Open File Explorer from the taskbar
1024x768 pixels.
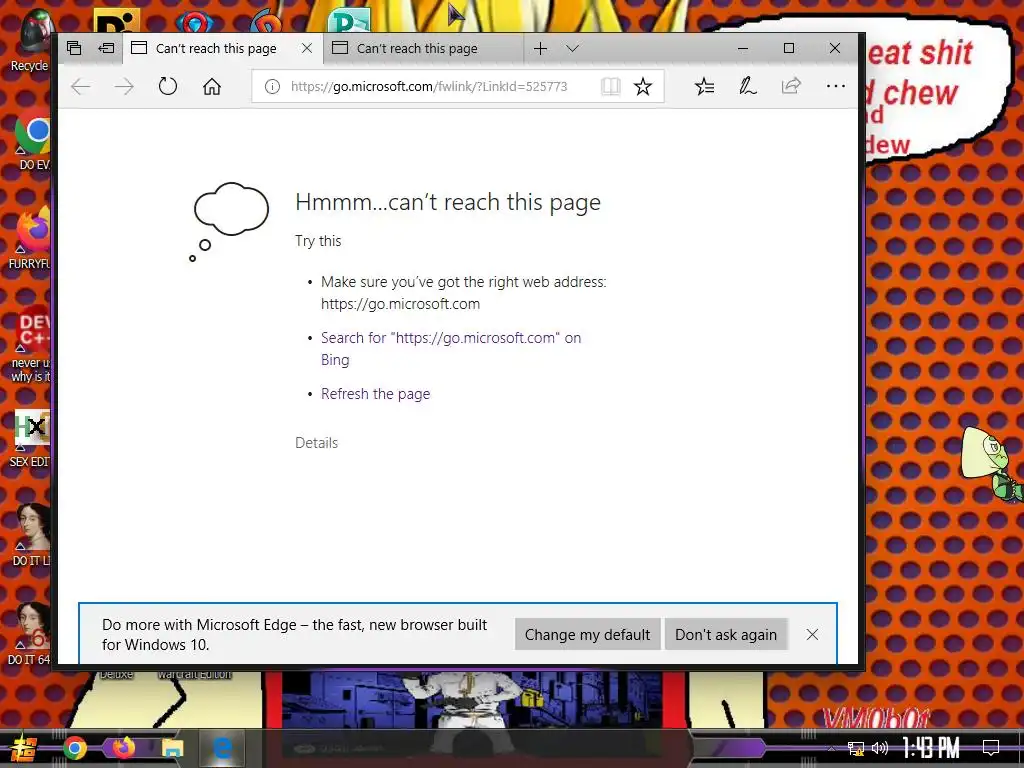coord(172,748)
